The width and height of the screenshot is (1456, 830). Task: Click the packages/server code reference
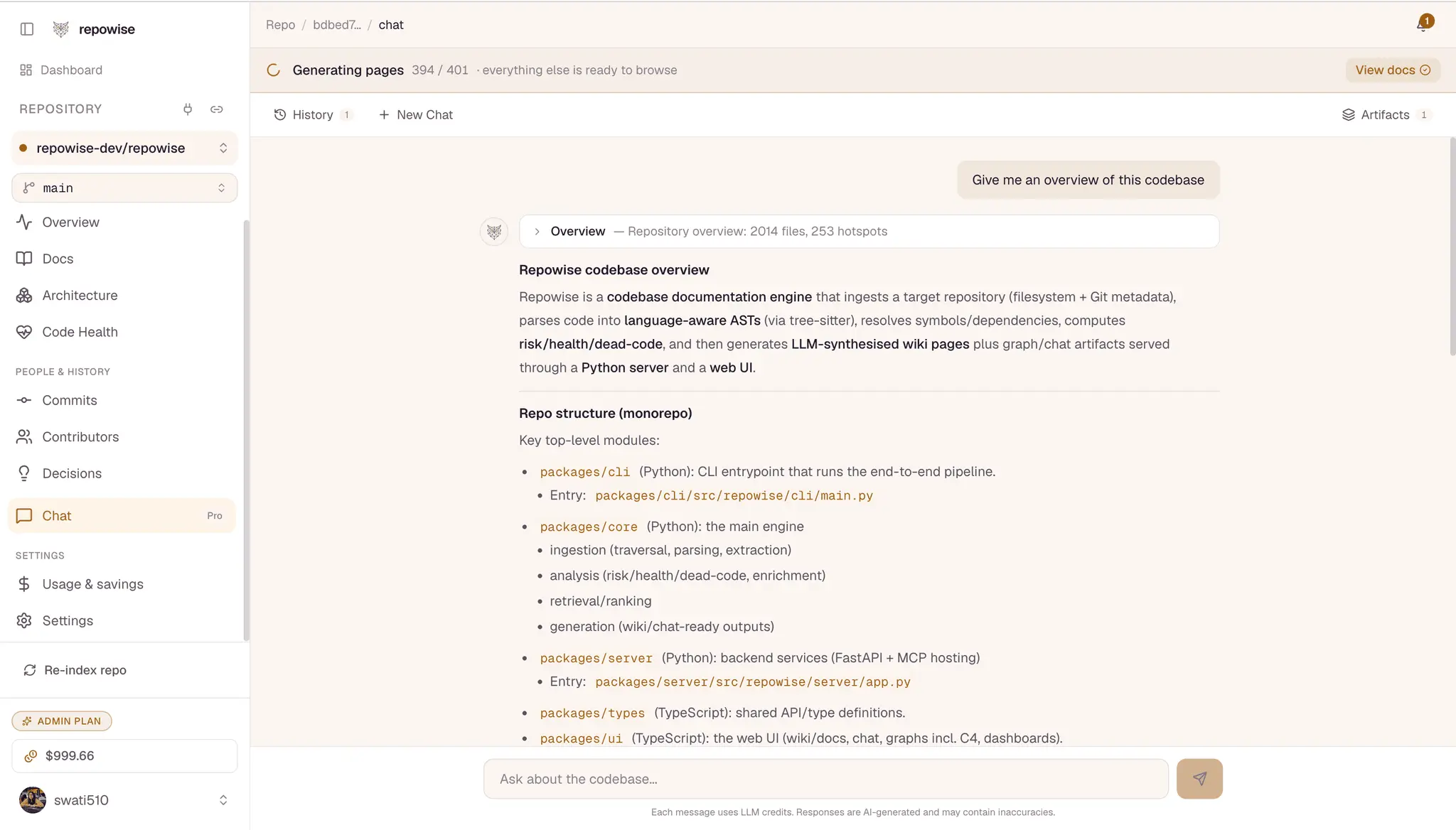click(x=596, y=658)
